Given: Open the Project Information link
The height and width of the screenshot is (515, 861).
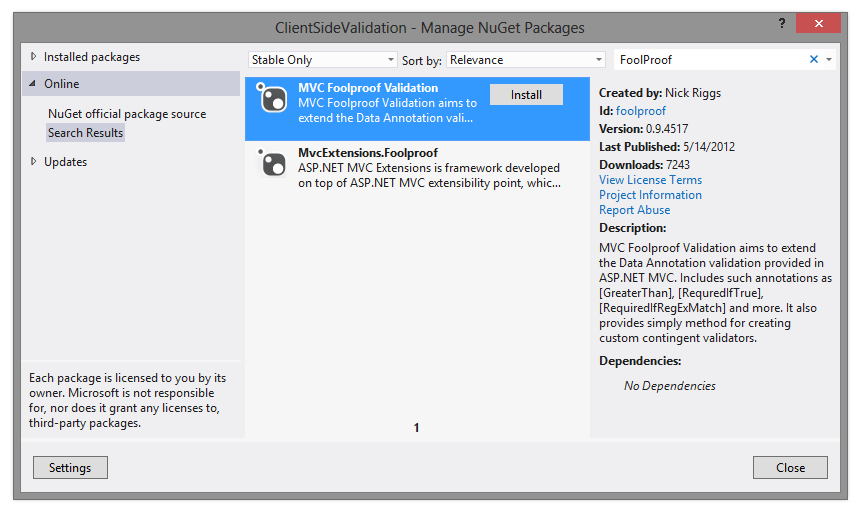Looking at the screenshot, I should 650,195.
